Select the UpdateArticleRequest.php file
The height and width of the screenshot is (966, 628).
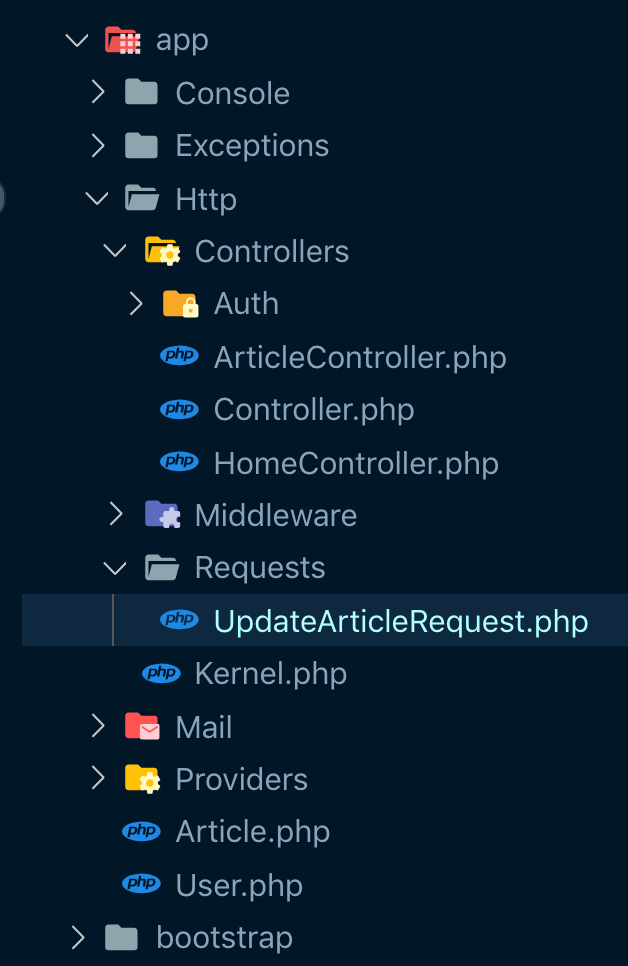400,621
